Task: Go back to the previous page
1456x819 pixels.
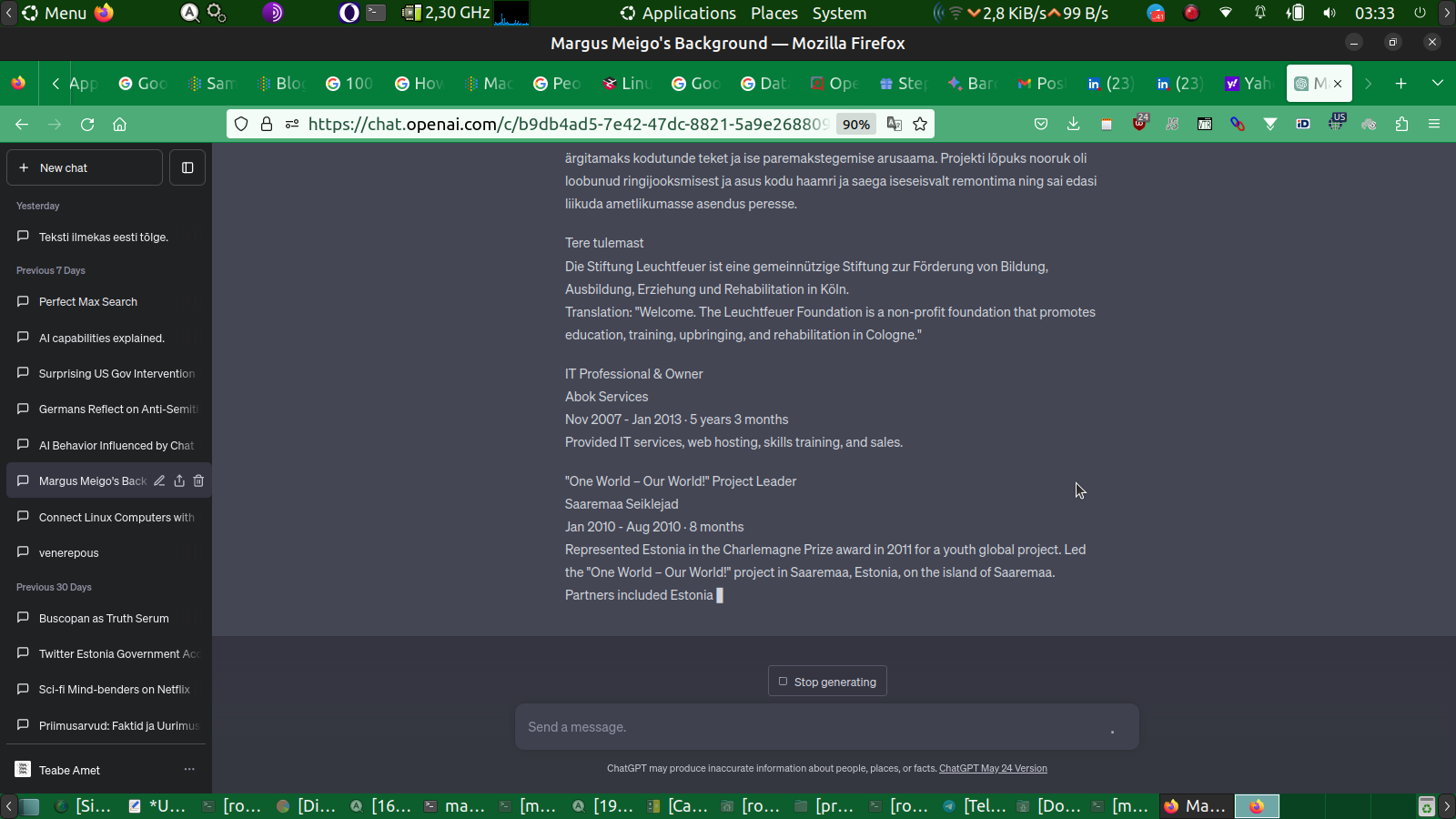Action: [22, 125]
